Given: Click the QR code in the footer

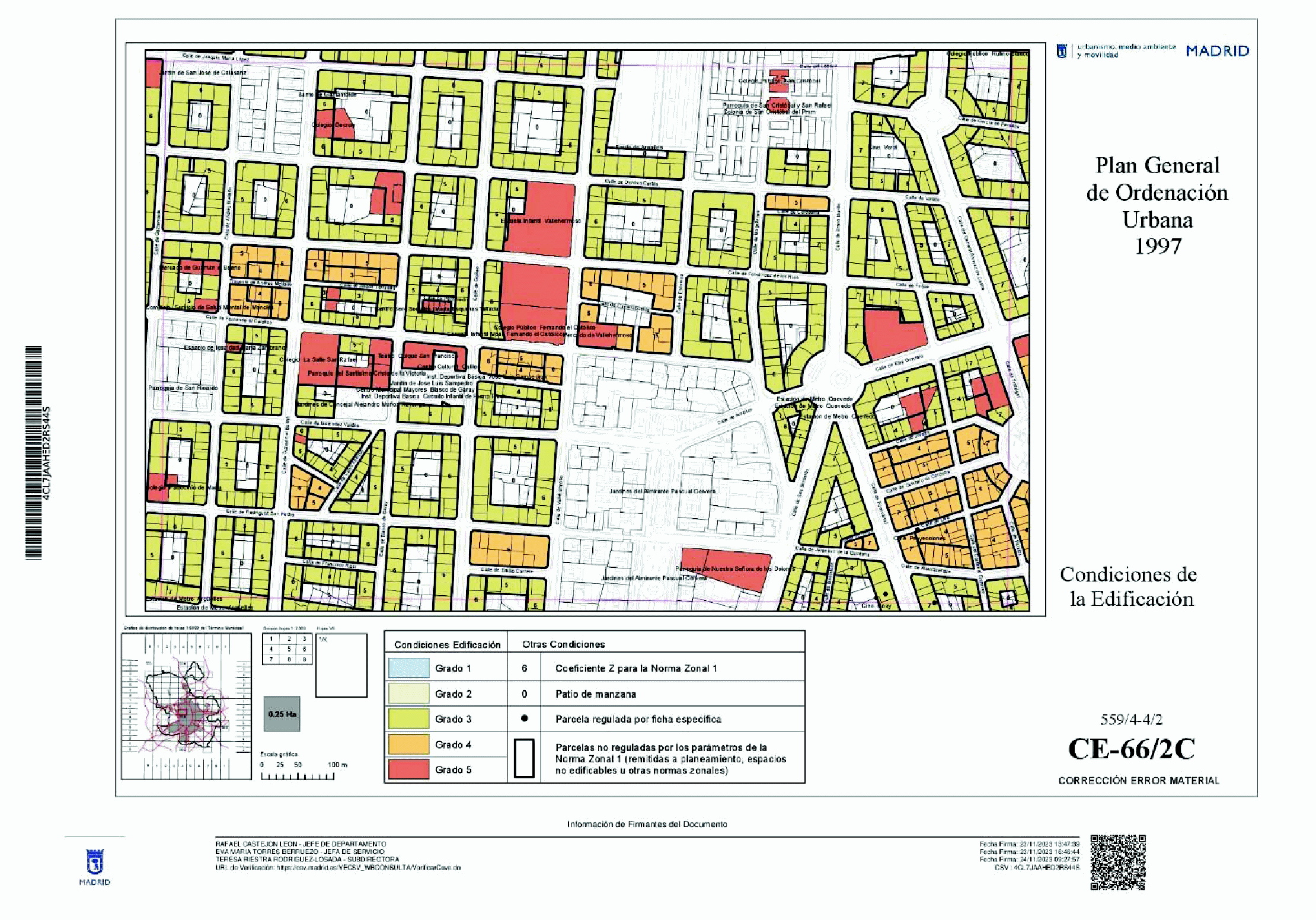Looking at the screenshot, I should [x=1117, y=862].
